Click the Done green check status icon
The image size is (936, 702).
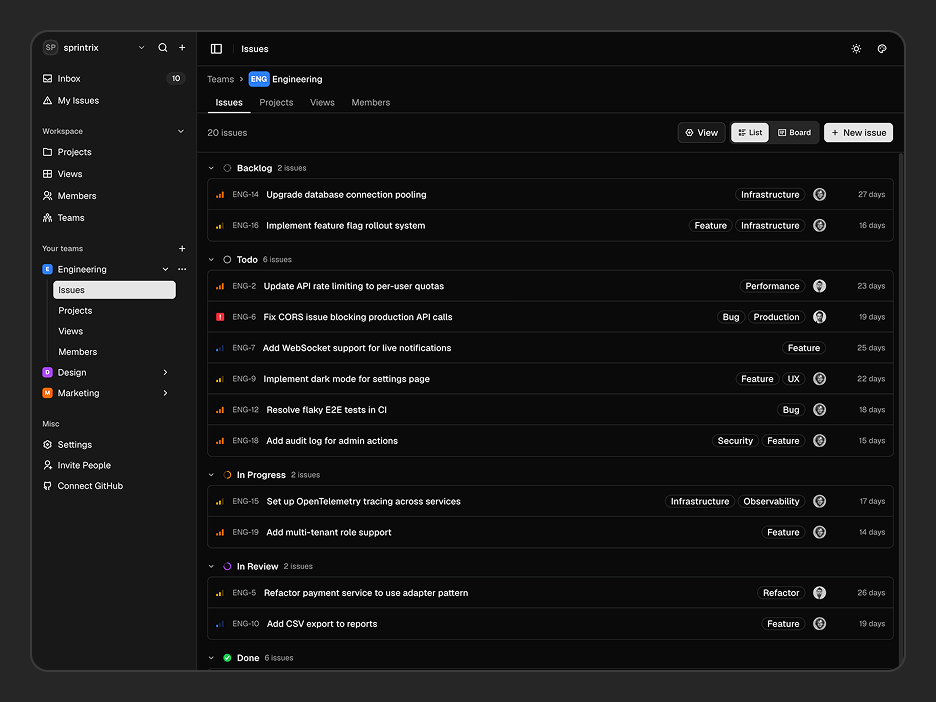(227, 658)
